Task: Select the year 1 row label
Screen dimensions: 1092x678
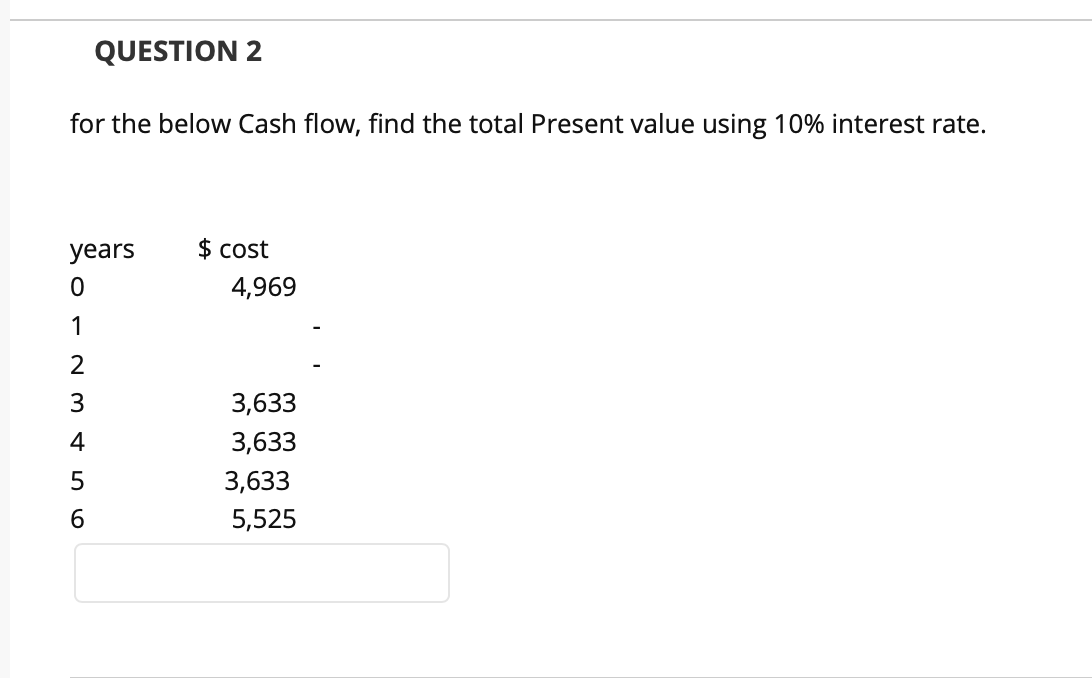Action: (x=76, y=325)
